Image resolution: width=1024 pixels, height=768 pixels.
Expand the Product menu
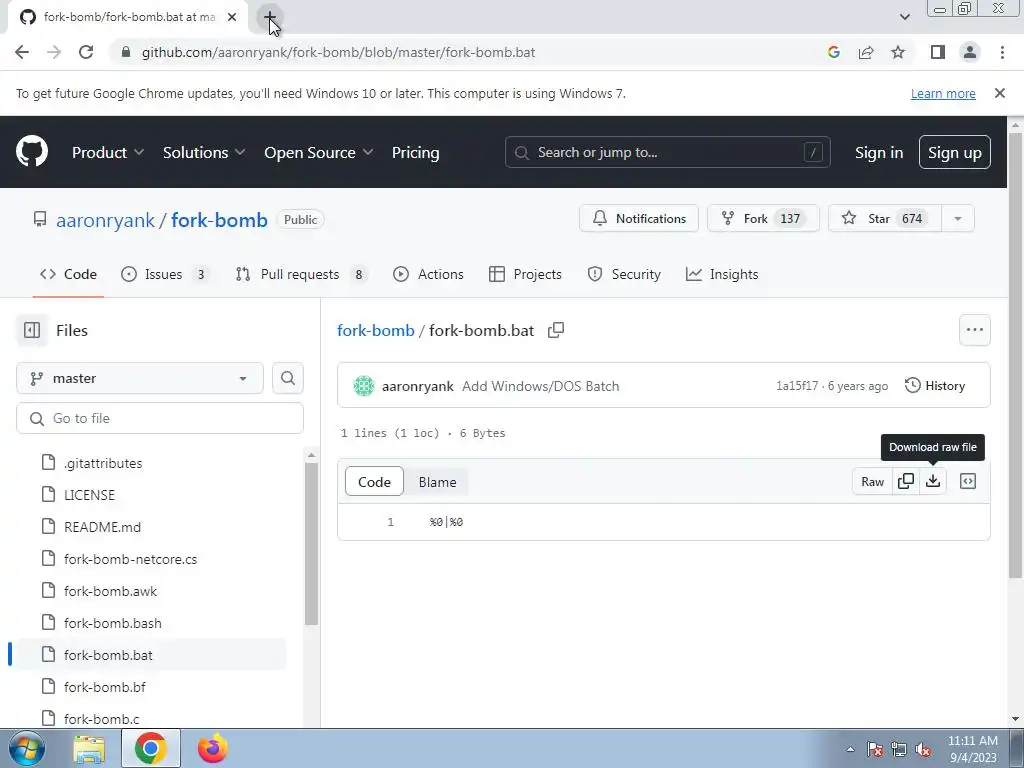pos(108,152)
